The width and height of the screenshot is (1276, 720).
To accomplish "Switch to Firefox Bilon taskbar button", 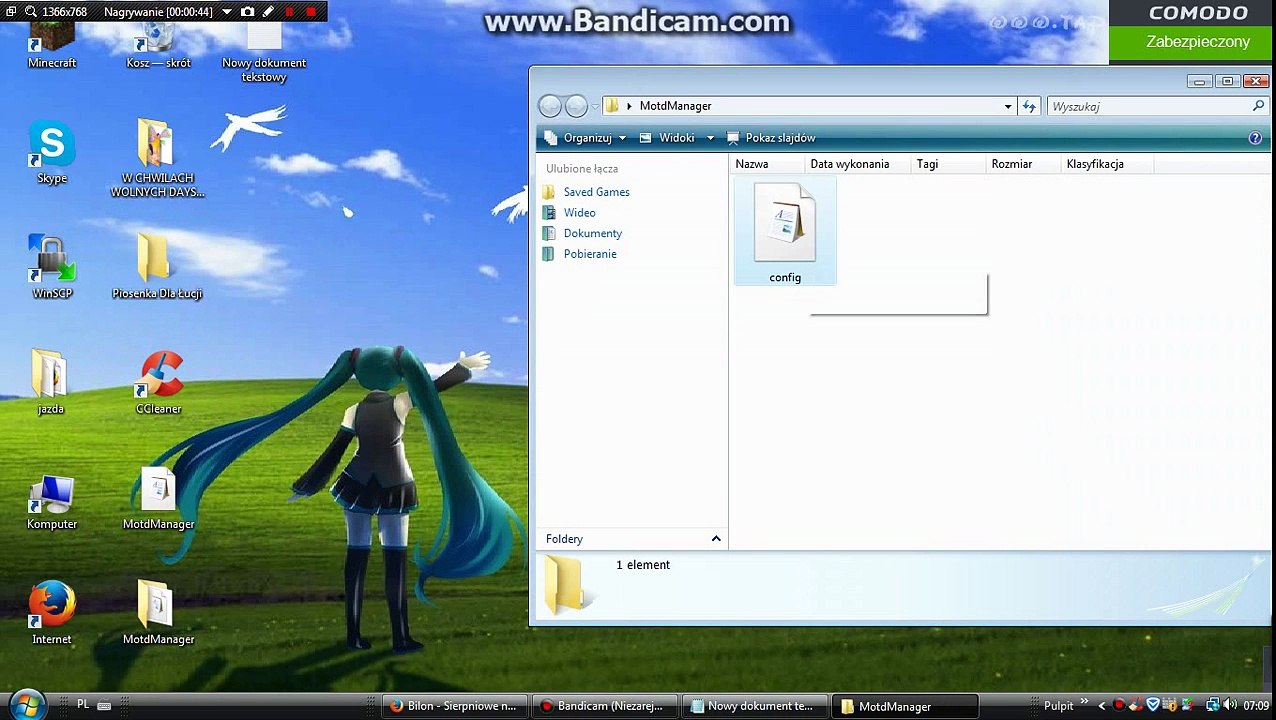I will click(455, 706).
